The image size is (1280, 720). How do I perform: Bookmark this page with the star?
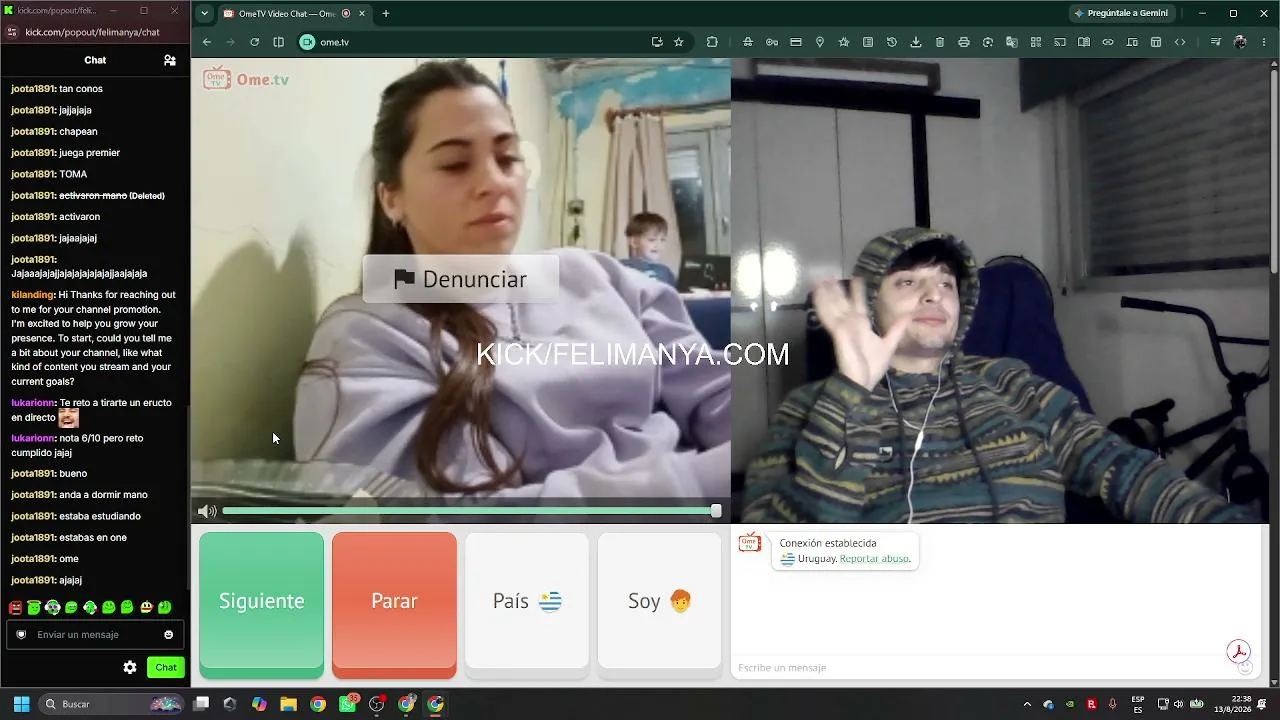click(x=679, y=42)
